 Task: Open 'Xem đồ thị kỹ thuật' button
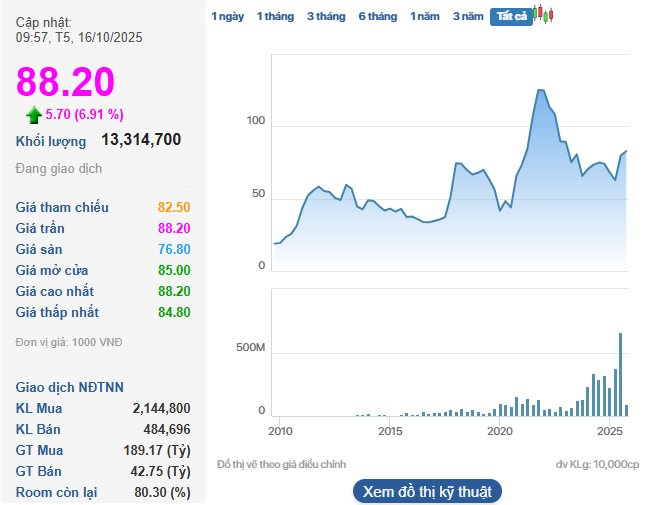[x=427, y=491]
